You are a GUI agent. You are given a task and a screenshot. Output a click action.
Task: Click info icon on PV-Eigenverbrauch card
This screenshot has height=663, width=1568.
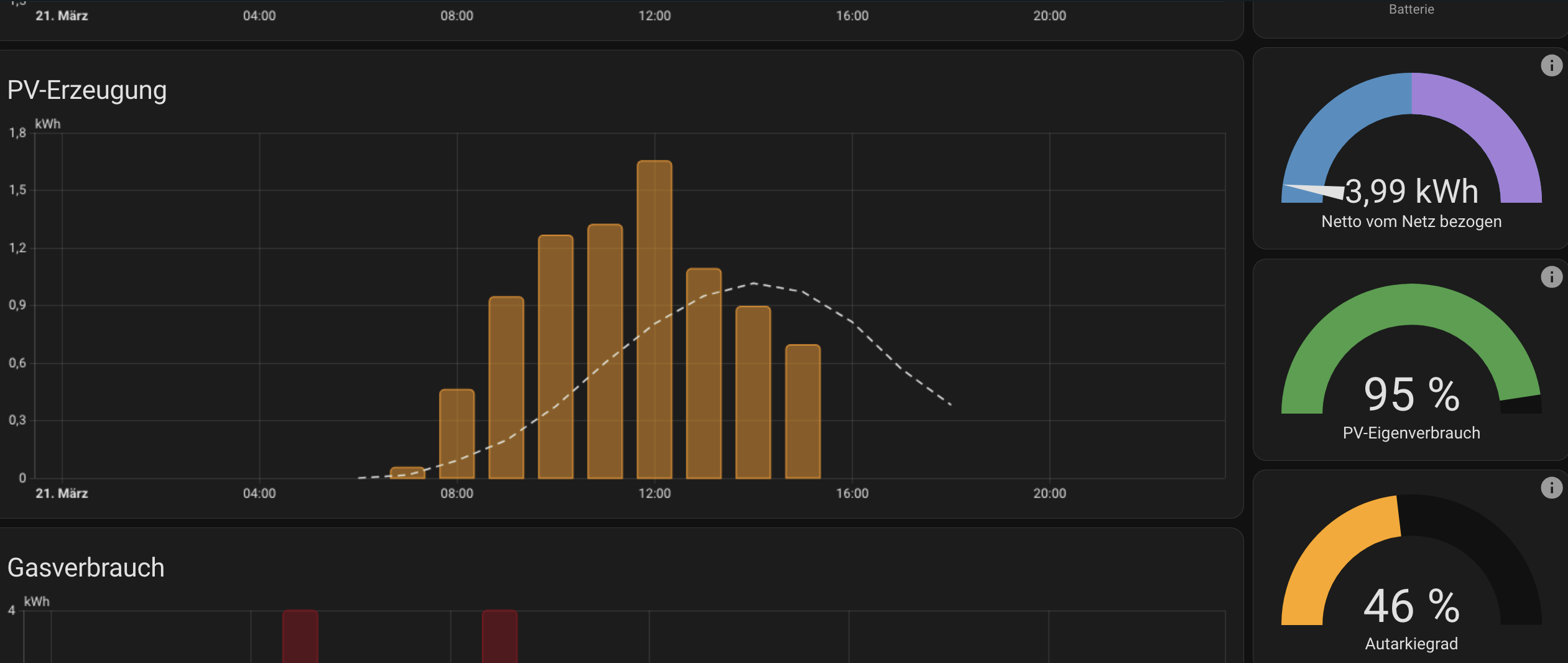[1551, 277]
